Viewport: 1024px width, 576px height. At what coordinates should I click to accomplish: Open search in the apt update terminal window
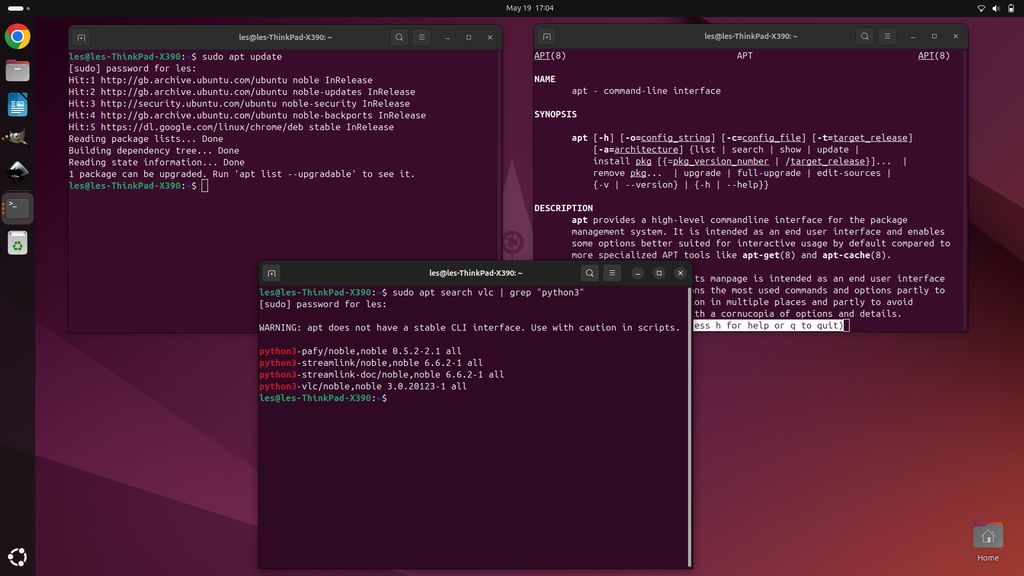pos(398,36)
